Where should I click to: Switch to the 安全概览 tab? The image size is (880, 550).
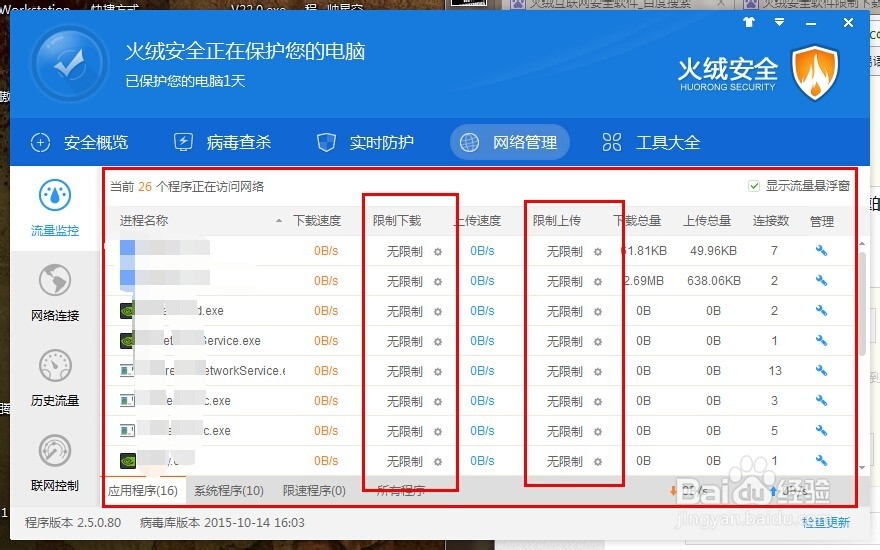(x=80, y=143)
